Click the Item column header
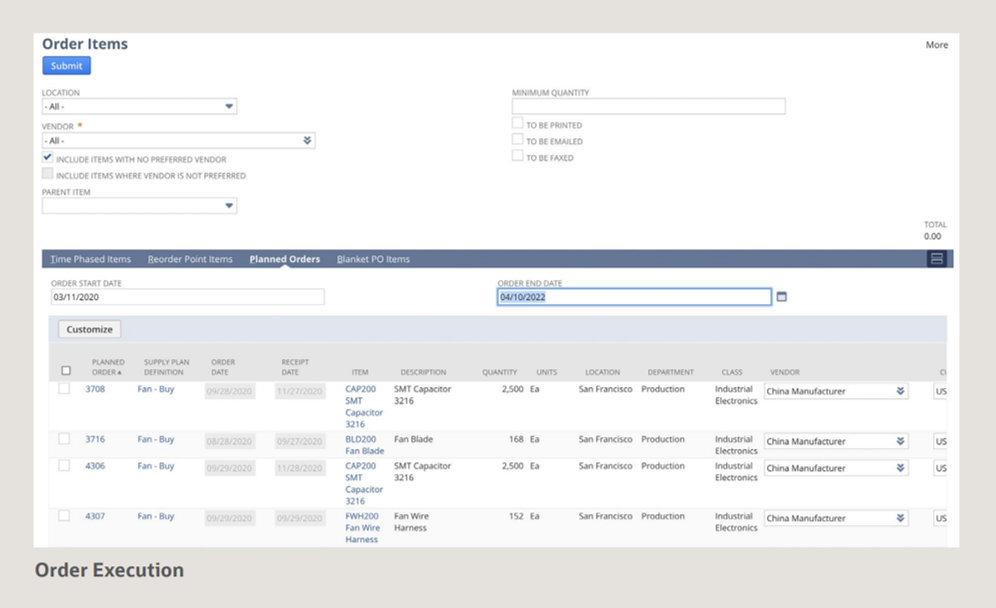 pos(360,372)
